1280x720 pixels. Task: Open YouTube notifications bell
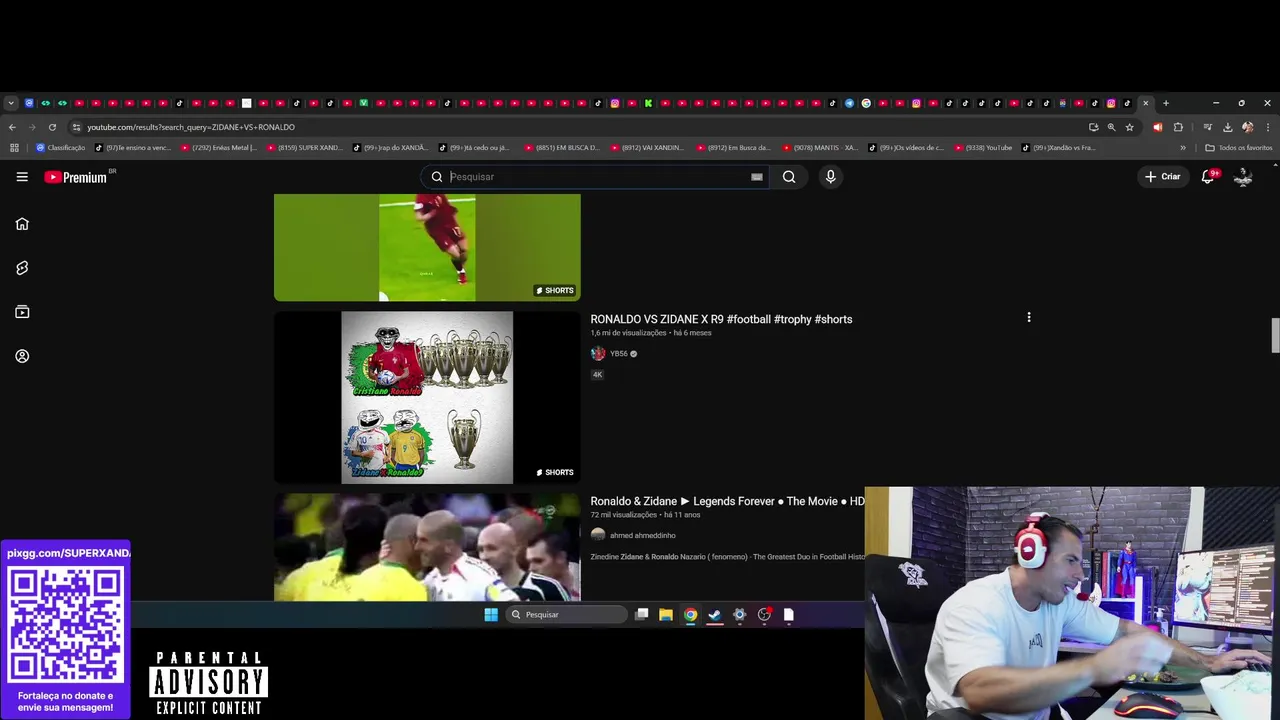[1208, 177]
